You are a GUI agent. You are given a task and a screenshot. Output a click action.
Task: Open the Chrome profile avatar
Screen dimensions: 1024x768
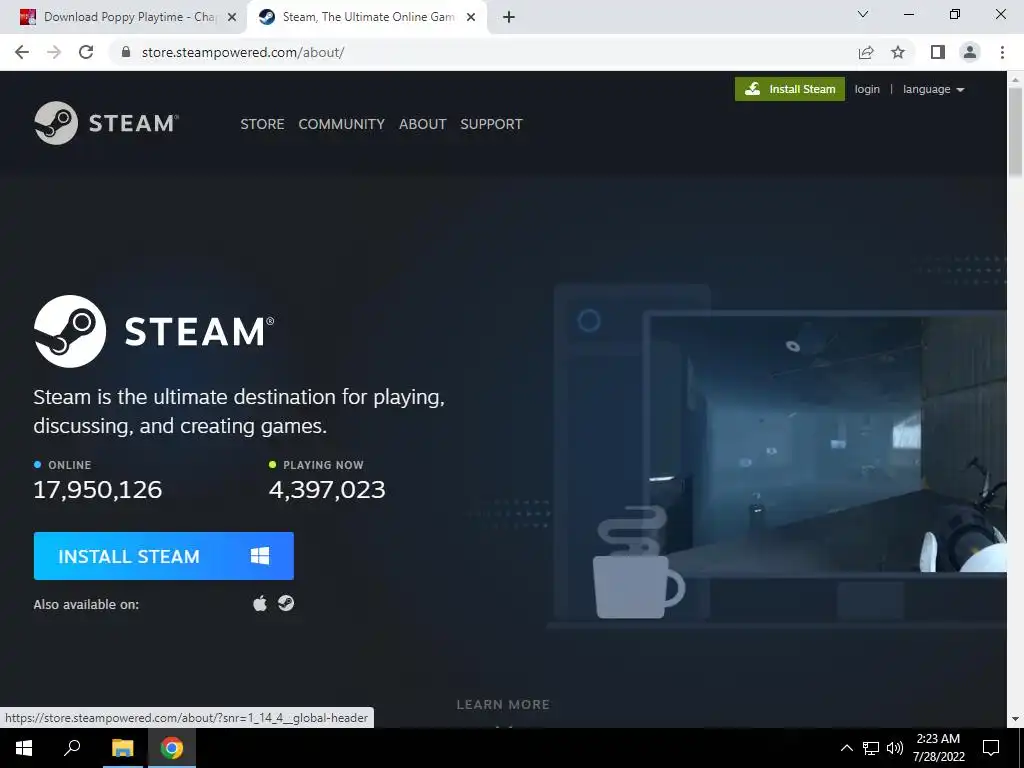pyautogui.click(x=970, y=52)
